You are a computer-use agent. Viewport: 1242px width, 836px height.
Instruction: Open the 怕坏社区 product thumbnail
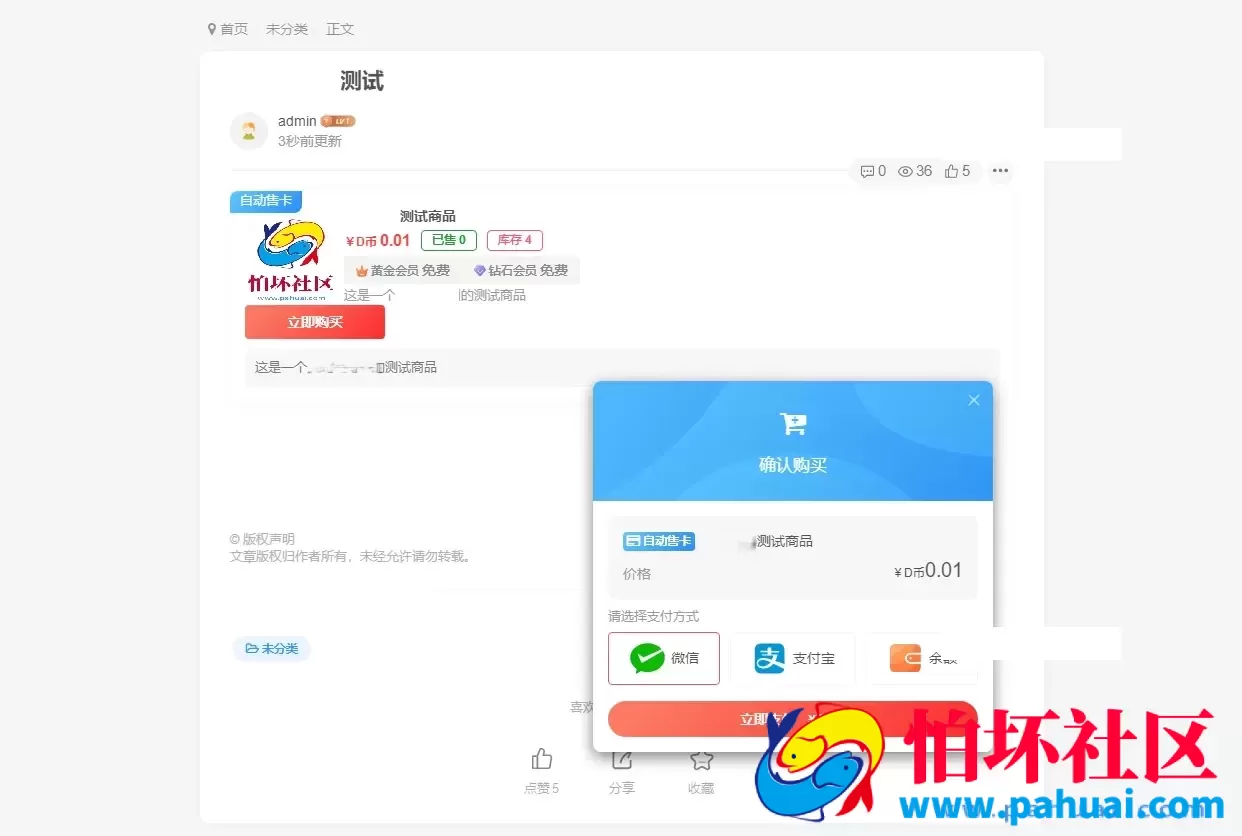point(289,260)
